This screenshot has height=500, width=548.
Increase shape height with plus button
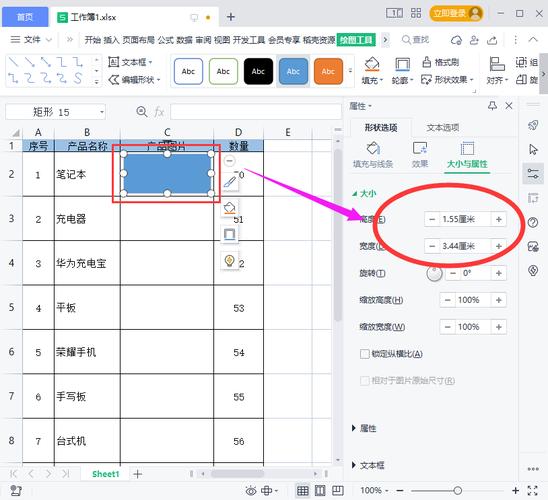pos(499,219)
